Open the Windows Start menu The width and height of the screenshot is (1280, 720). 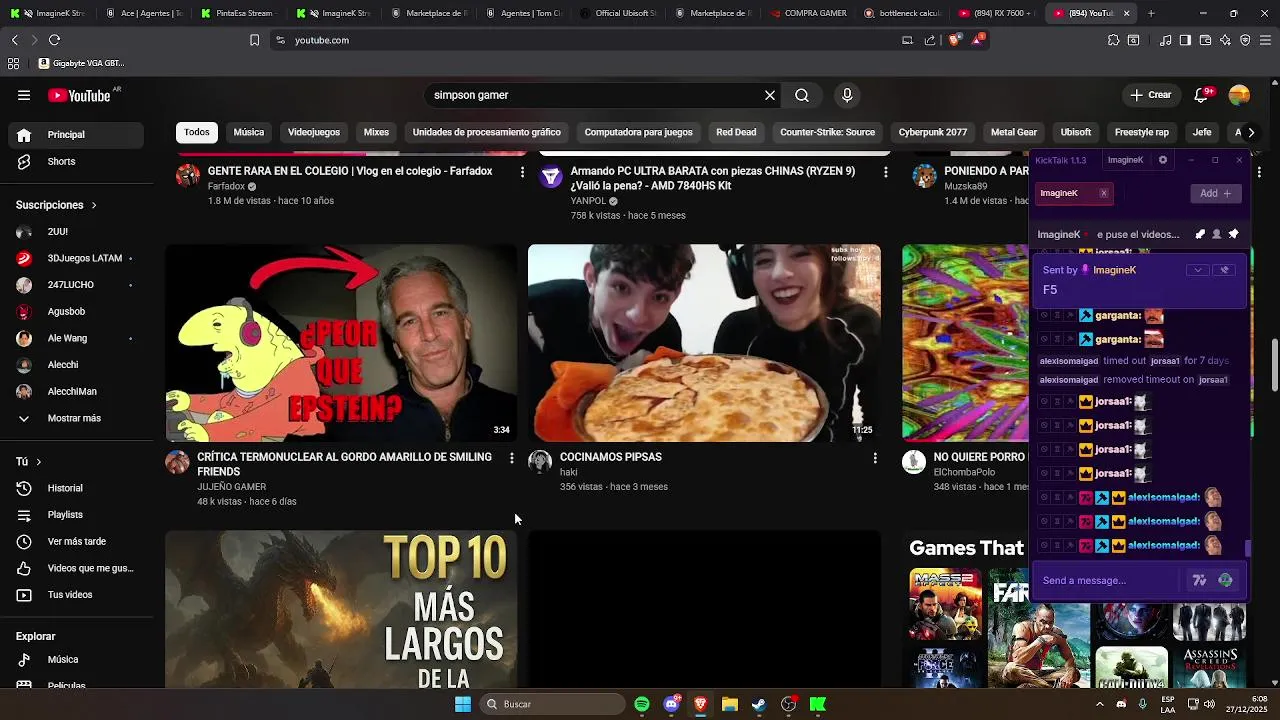click(x=463, y=704)
